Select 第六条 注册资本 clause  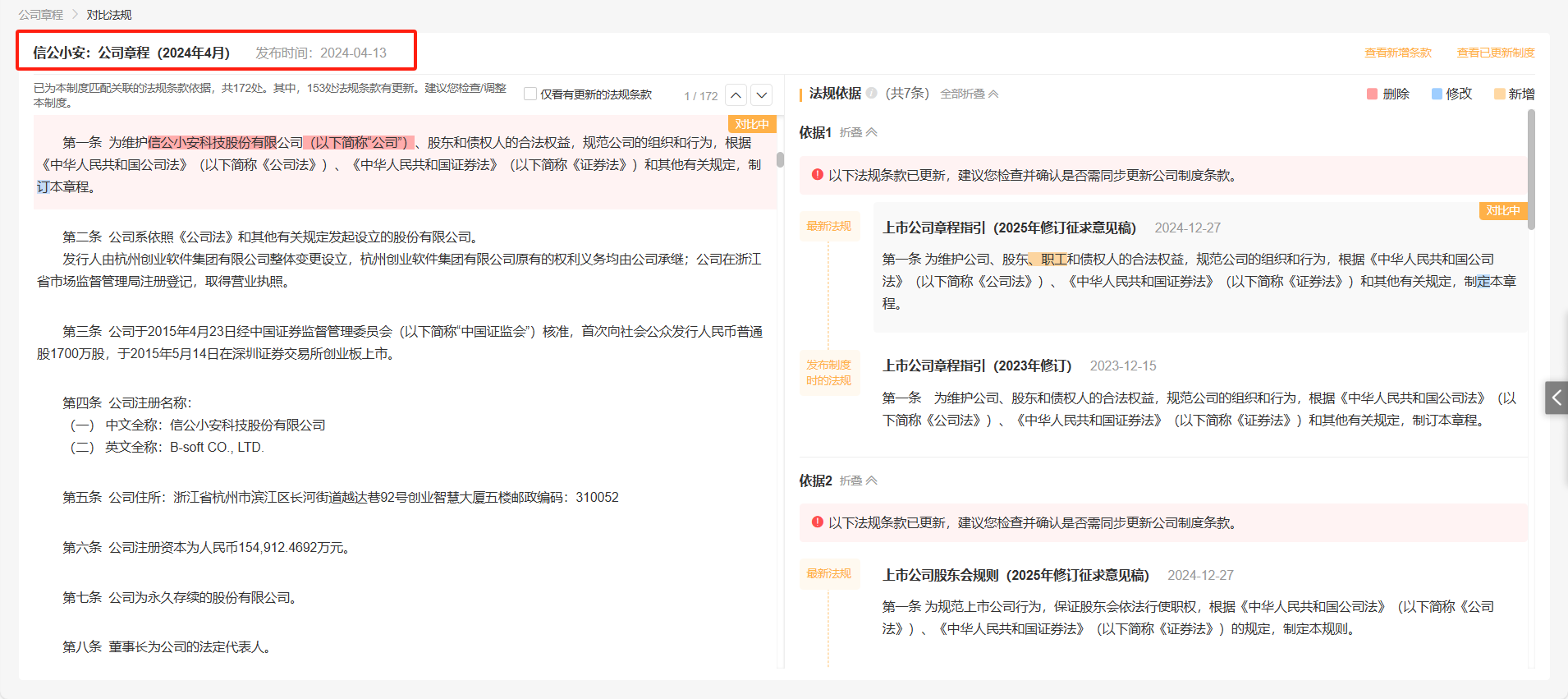click(x=208, y=547)
